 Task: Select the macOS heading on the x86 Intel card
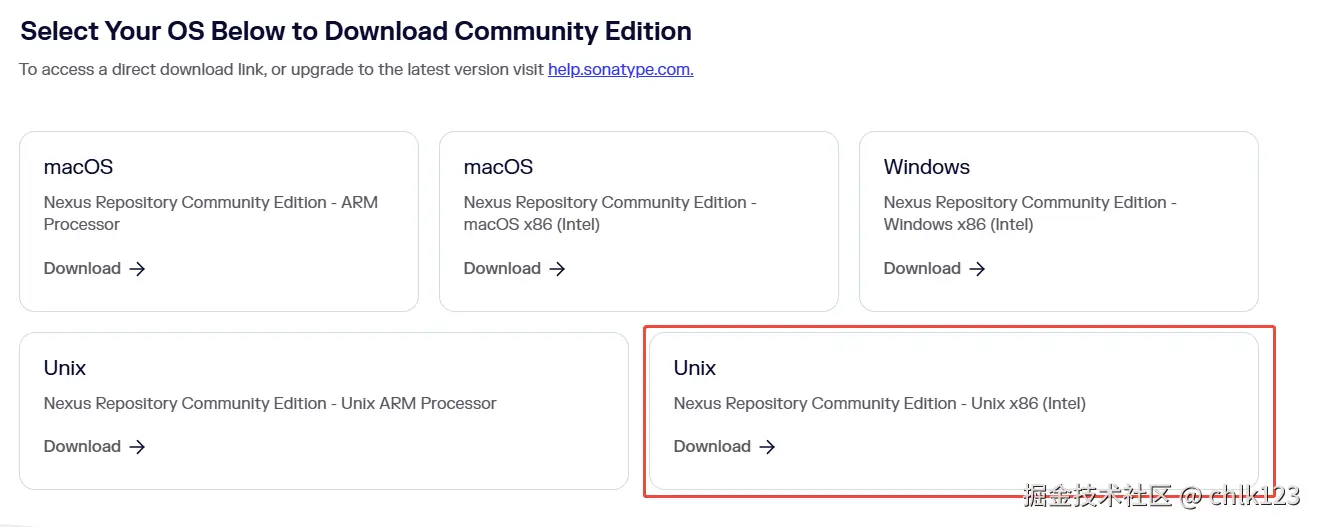(498, 167)
